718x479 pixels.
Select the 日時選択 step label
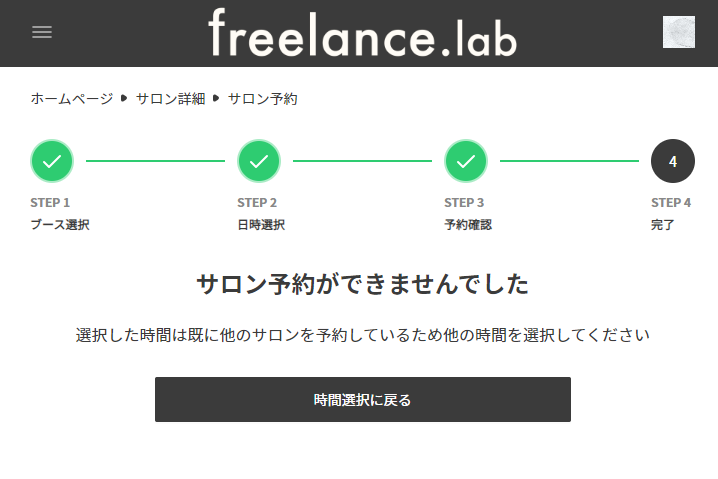click(x=261, y=225)
